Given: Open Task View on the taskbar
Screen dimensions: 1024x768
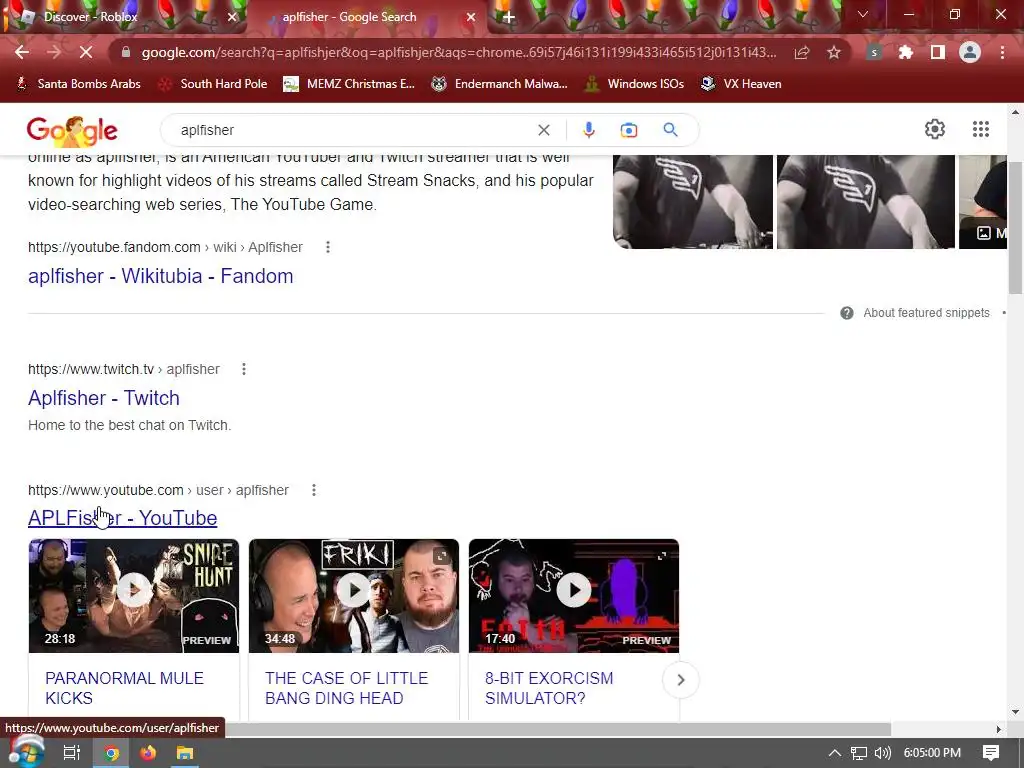Looking at the screenshot, I should tap(71, 753).
